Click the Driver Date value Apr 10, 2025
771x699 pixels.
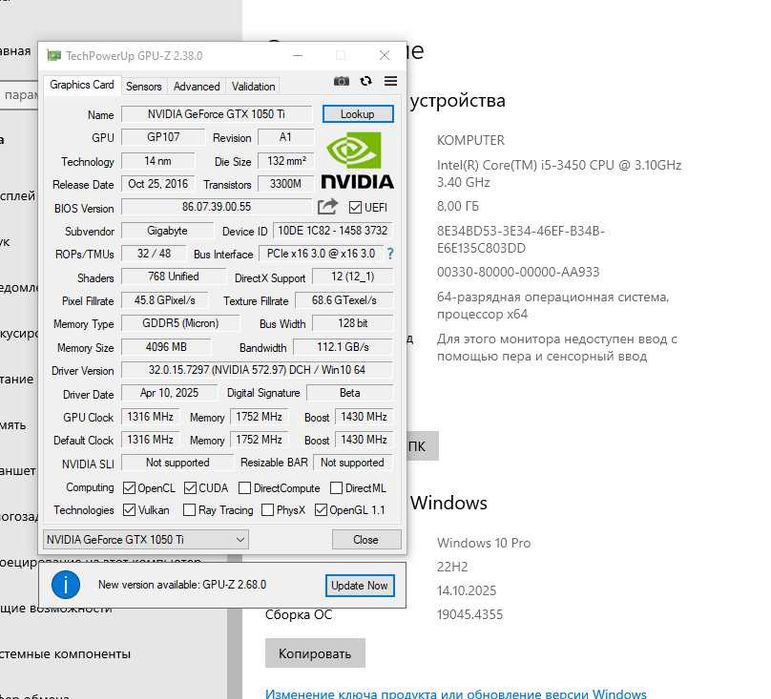[169, 393]
